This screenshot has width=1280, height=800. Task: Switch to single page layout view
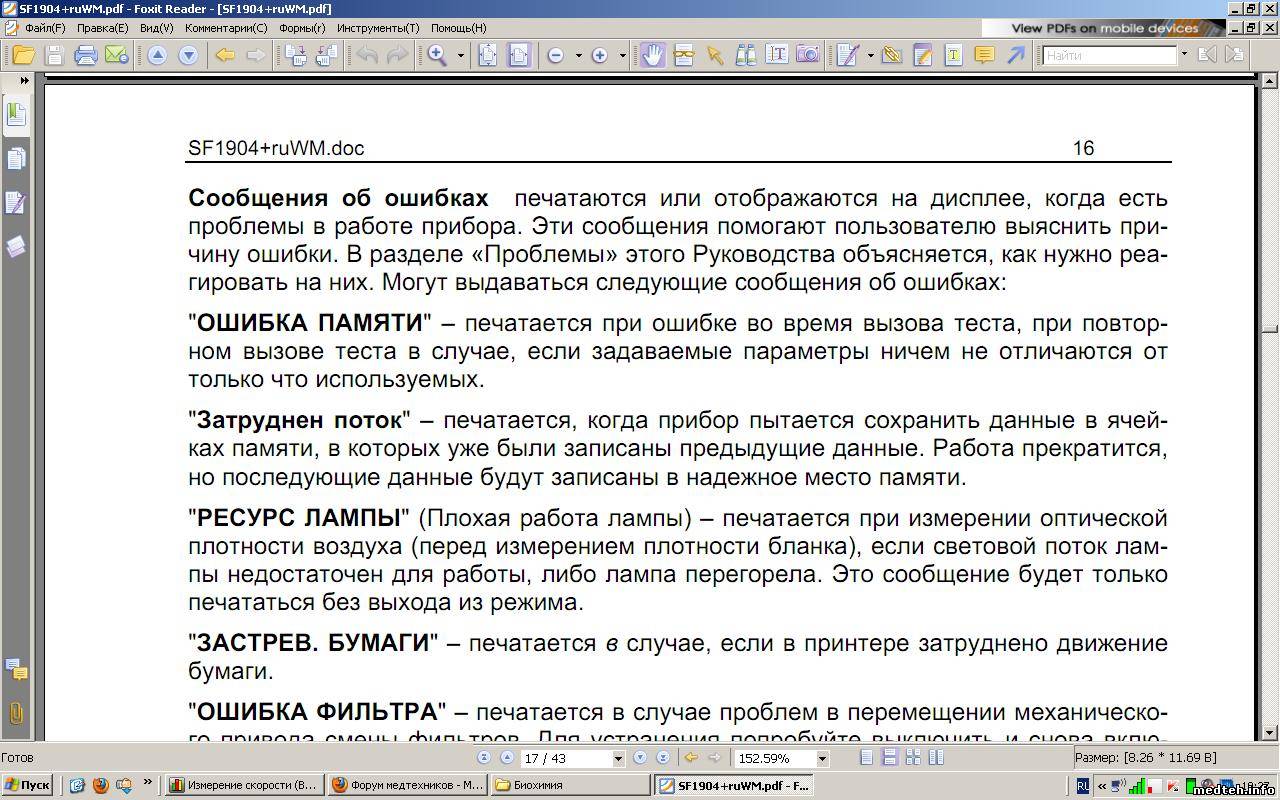click(x=867, y=759)
